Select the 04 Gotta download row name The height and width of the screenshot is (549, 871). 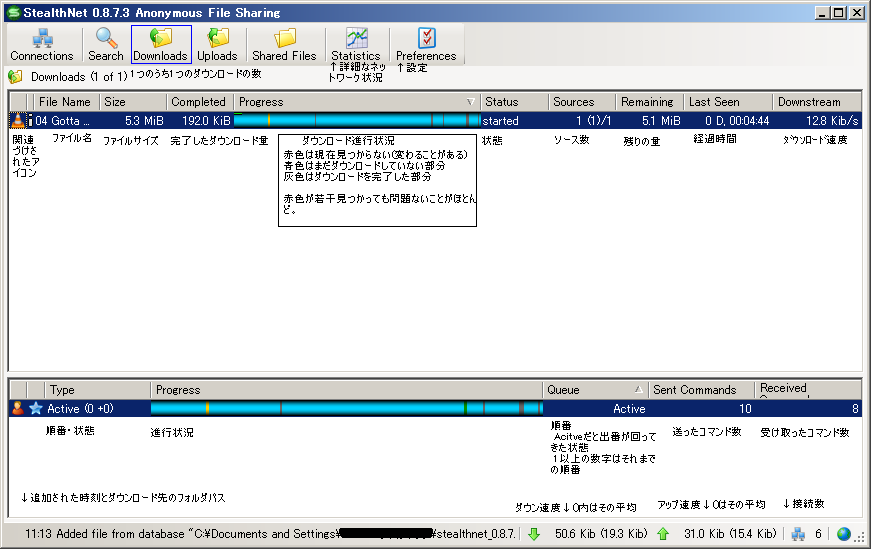[x=62, y=121]
